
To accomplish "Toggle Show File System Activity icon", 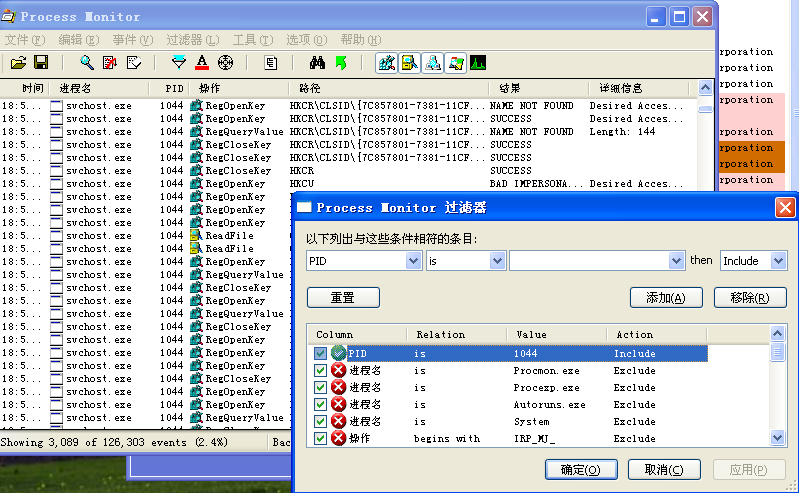I will point(410,63).
